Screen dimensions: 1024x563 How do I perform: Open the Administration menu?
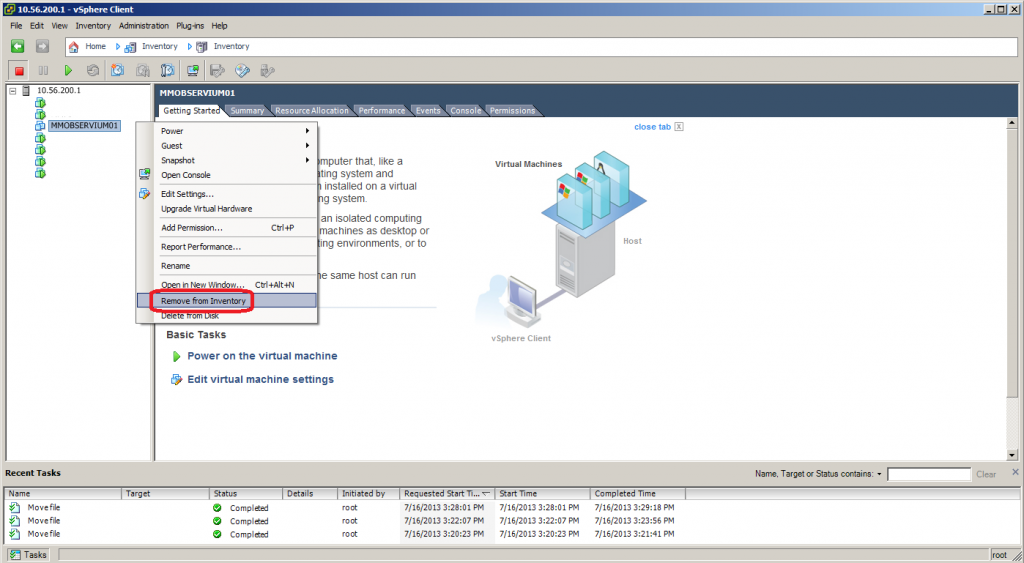(x=144, y=25)
